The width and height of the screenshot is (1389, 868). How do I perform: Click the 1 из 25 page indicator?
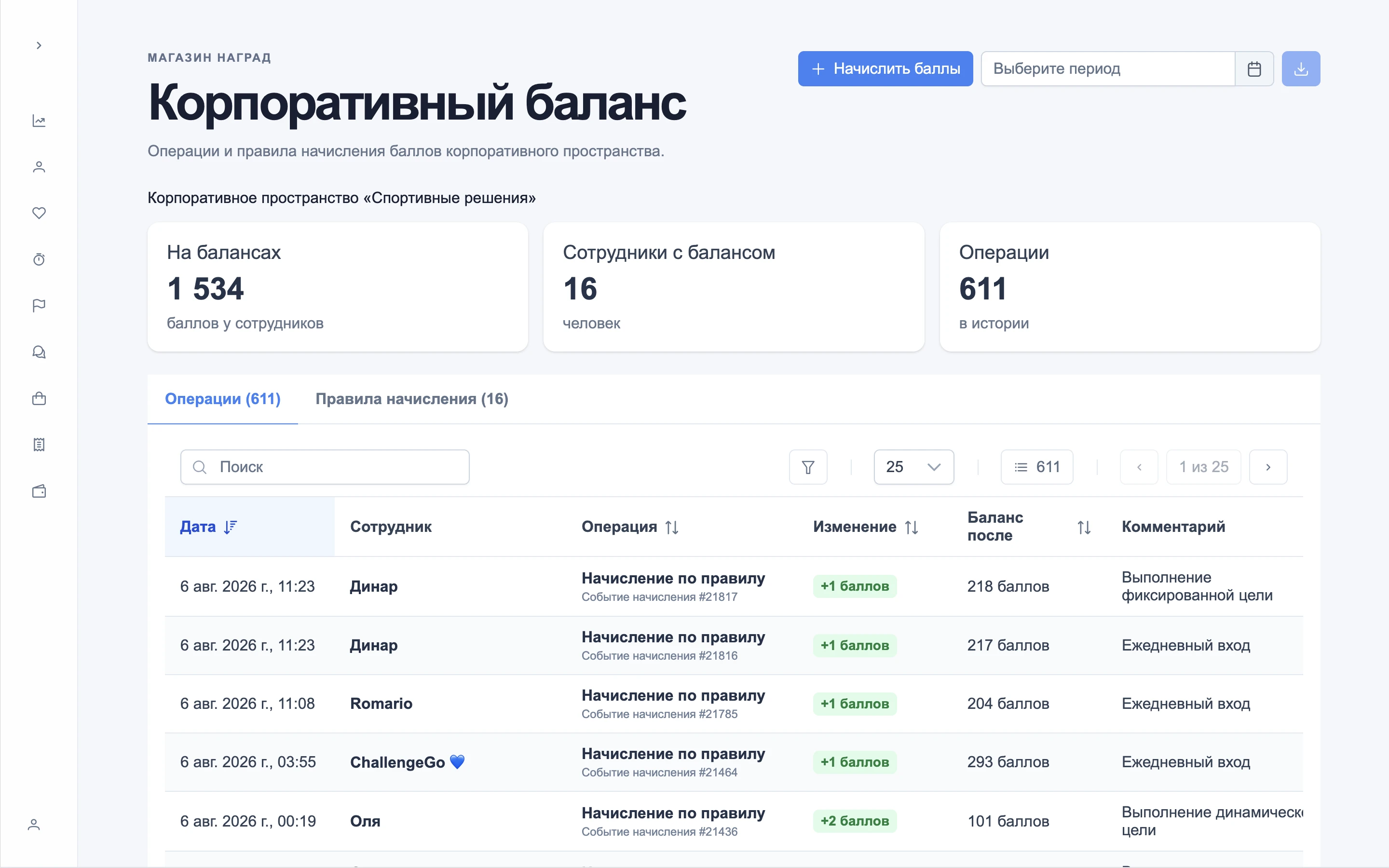coord(1204,467)
